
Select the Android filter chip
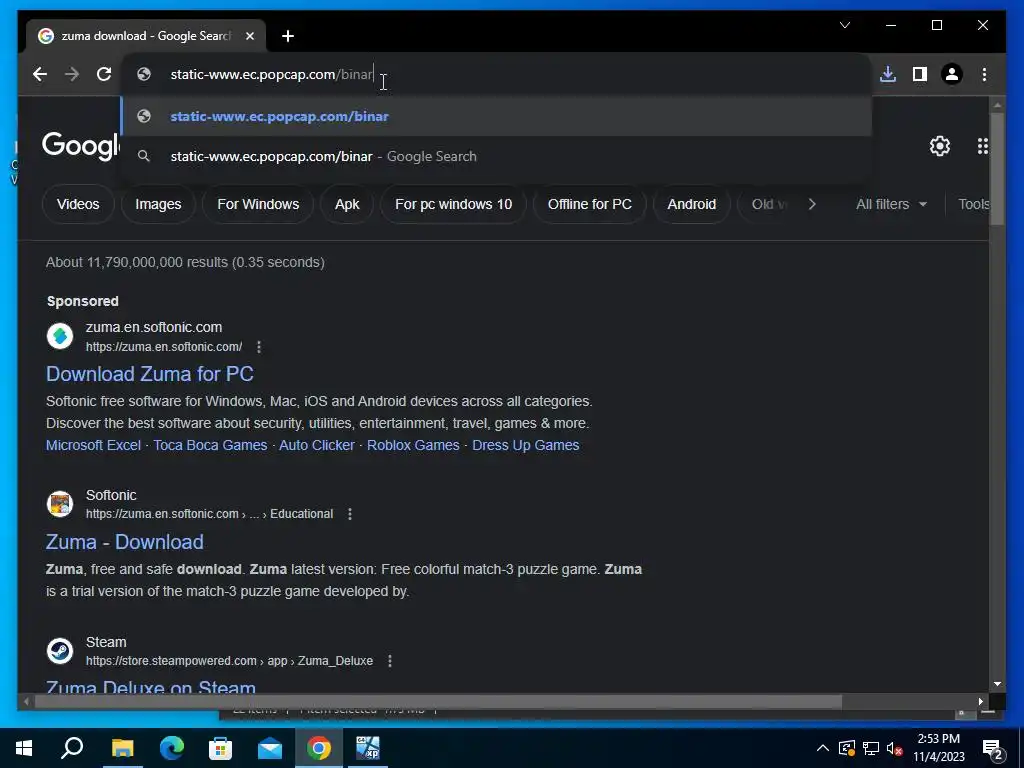coord(692,204)
